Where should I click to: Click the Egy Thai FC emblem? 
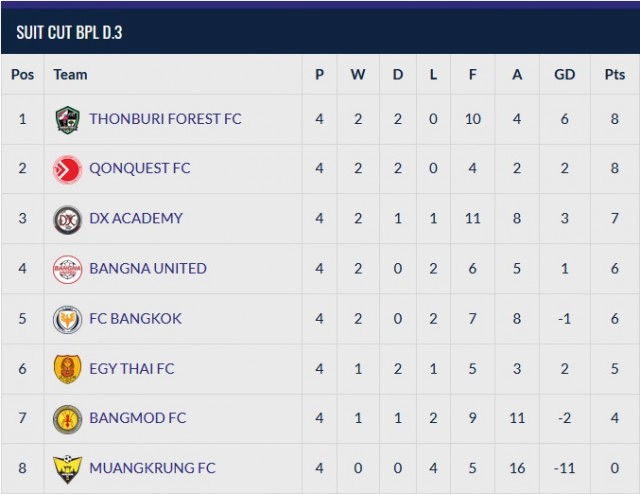pos(68,369)
